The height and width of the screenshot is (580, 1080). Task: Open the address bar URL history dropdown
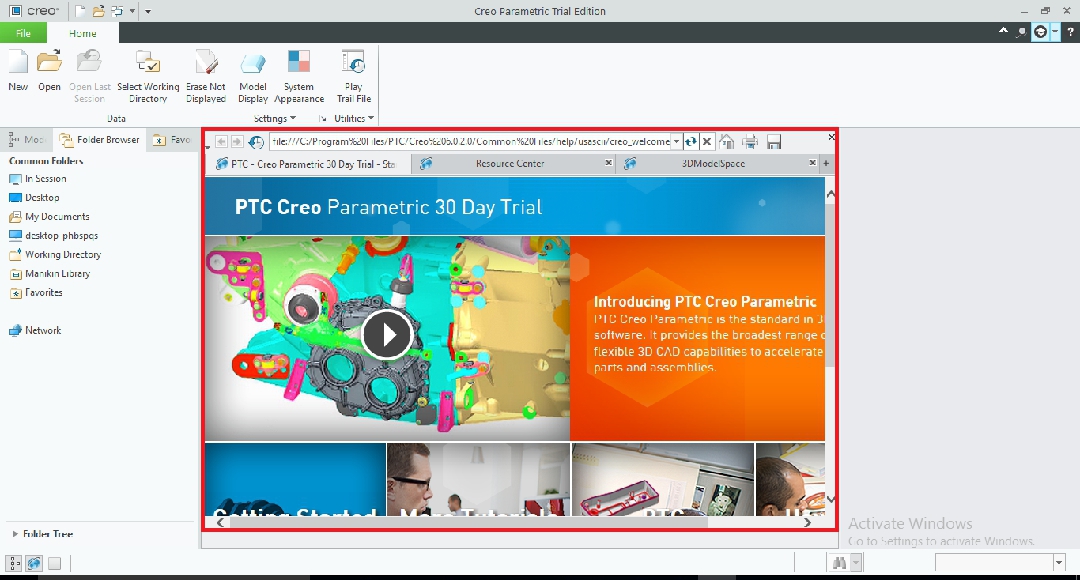click(676, 141)
